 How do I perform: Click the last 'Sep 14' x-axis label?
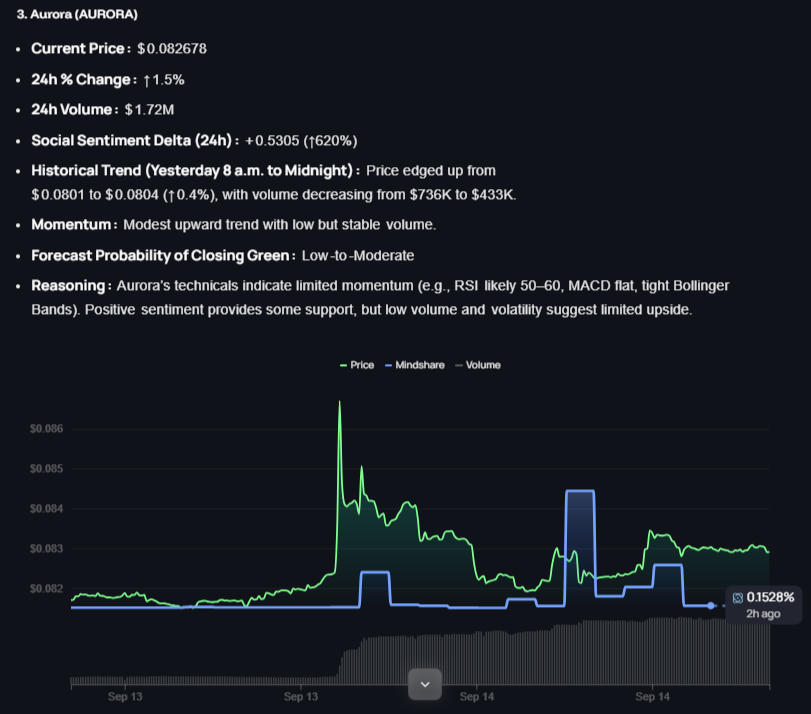point(652,697)
